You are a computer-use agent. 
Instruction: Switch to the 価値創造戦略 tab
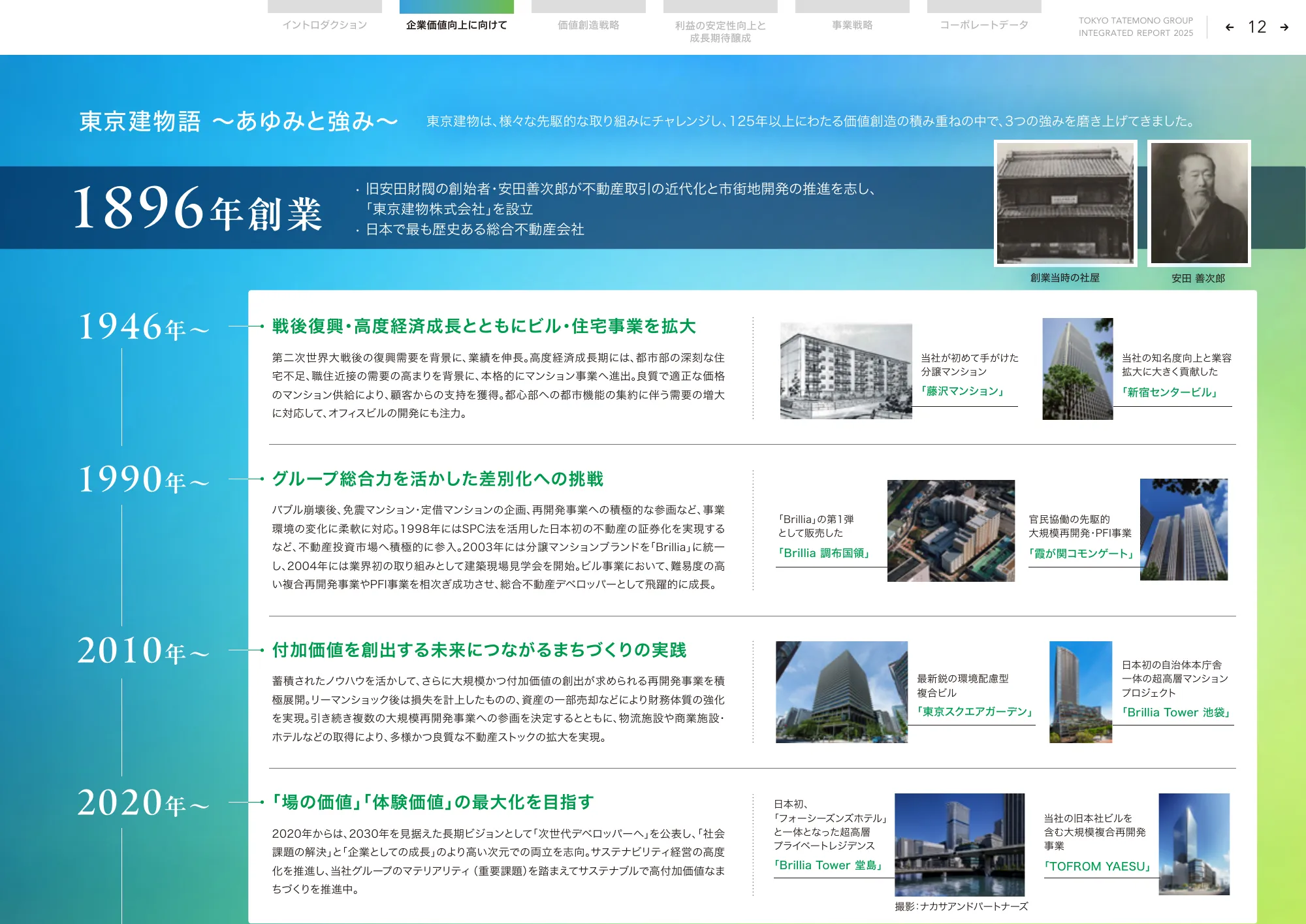[x=588, y=25]
